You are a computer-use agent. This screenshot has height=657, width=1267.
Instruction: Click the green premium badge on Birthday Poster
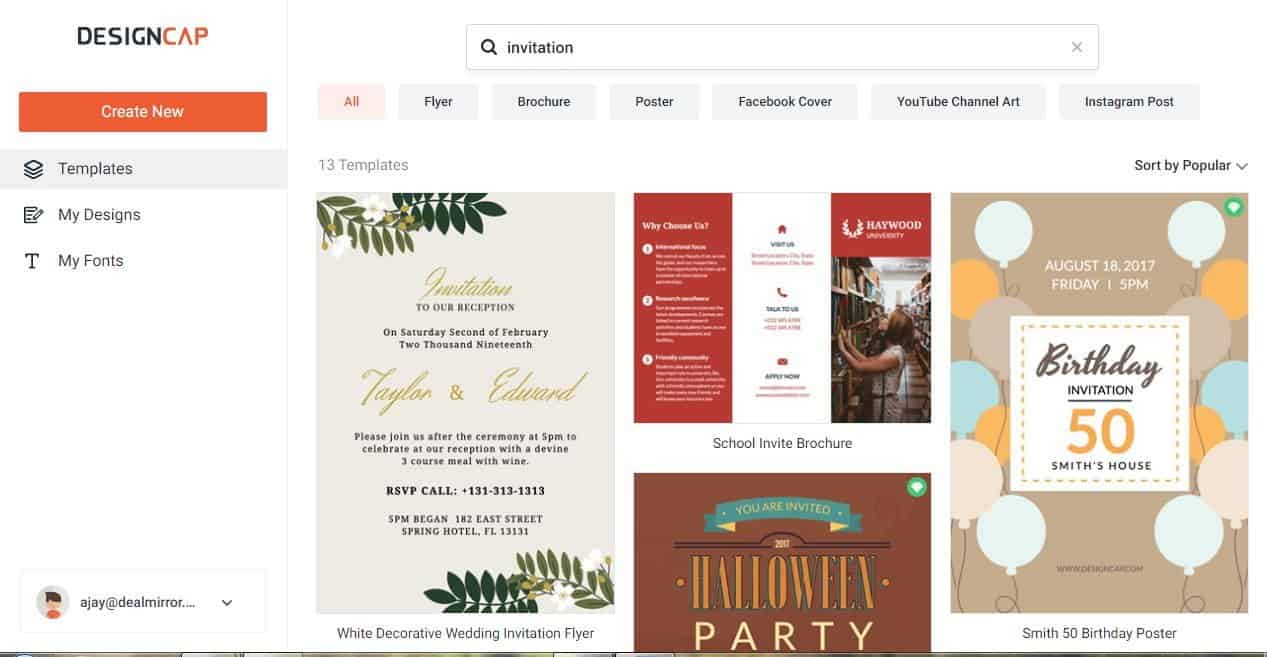pyautogui.click(x=1234, y=207)
